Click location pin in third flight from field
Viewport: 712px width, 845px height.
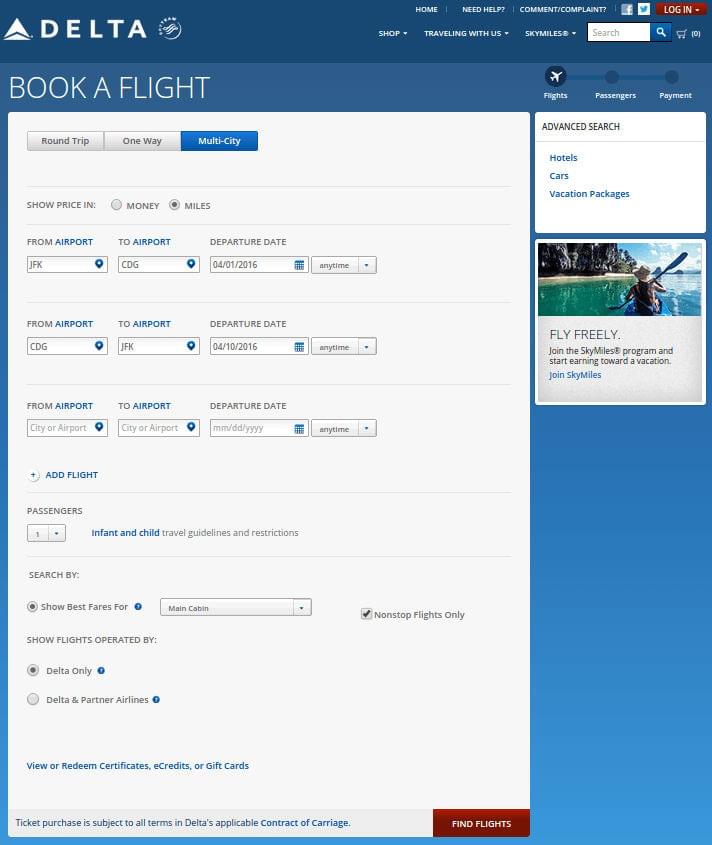point(99,427)
